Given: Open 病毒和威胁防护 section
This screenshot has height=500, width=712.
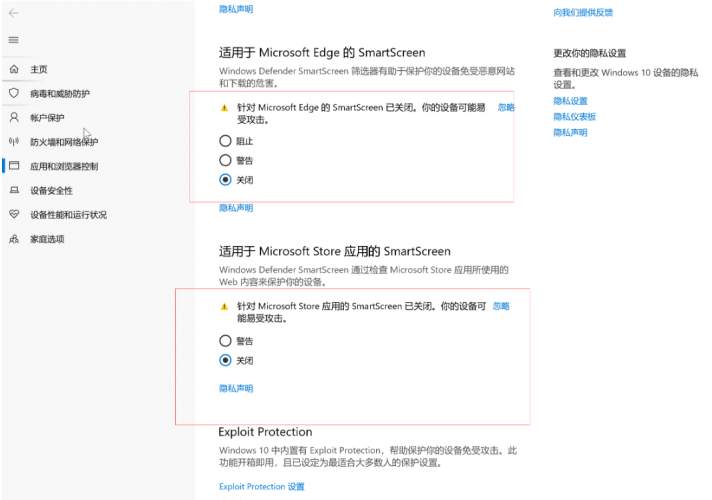Looking at the screenshot, I should coord(60,94).
